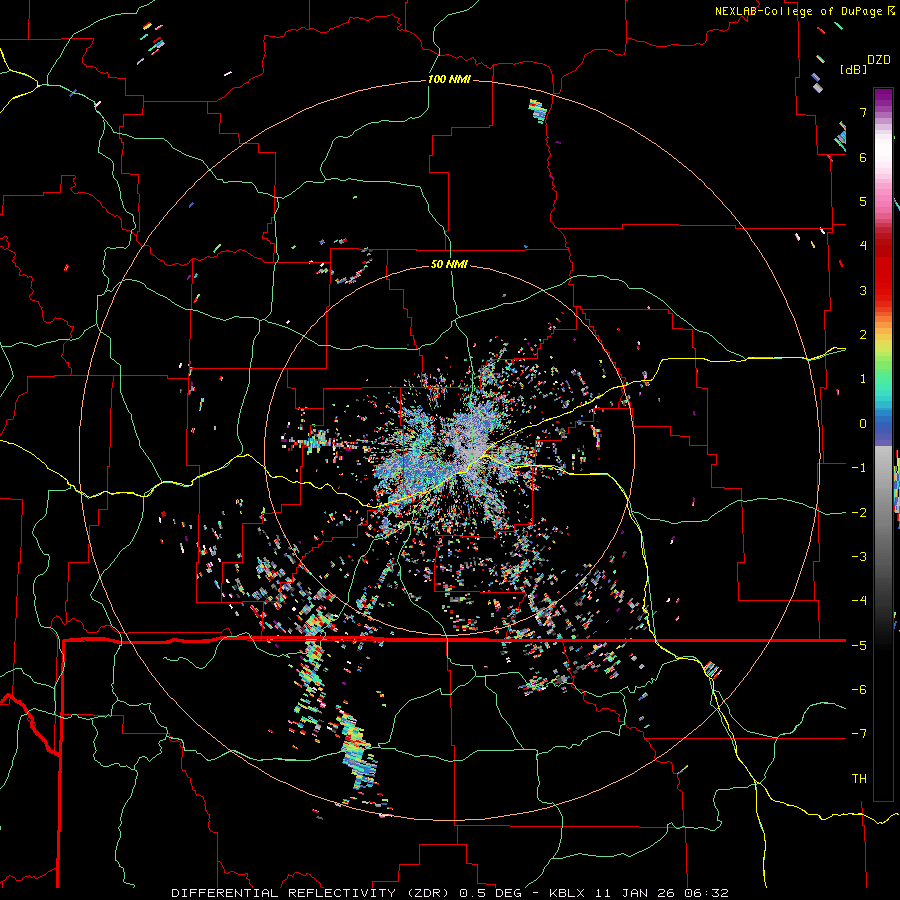900x900 pixels.
Task: Click the radar site center at KBLX
Action: (x=449, y=452)
